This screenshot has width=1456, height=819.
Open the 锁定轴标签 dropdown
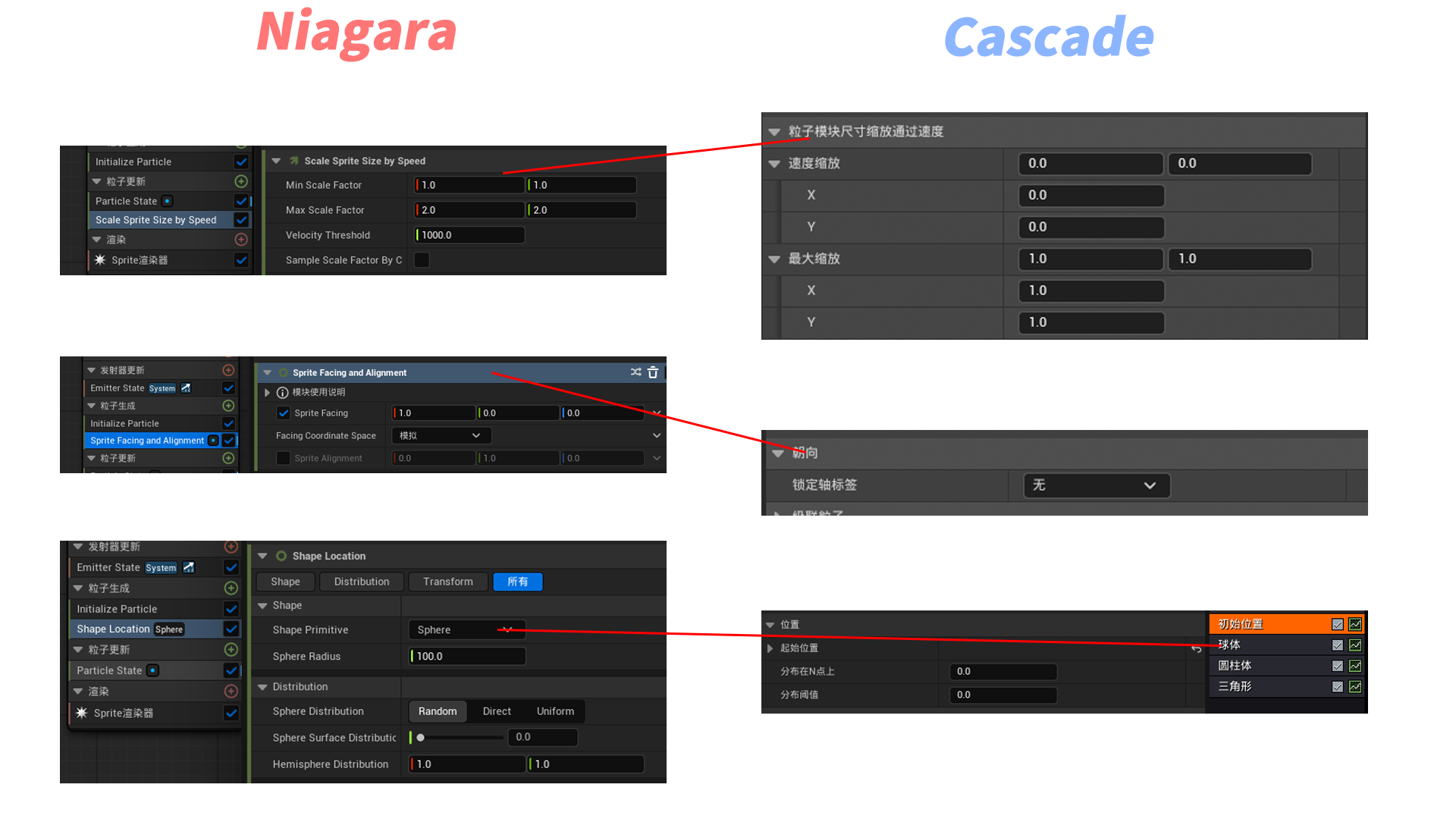(1096, 485)
